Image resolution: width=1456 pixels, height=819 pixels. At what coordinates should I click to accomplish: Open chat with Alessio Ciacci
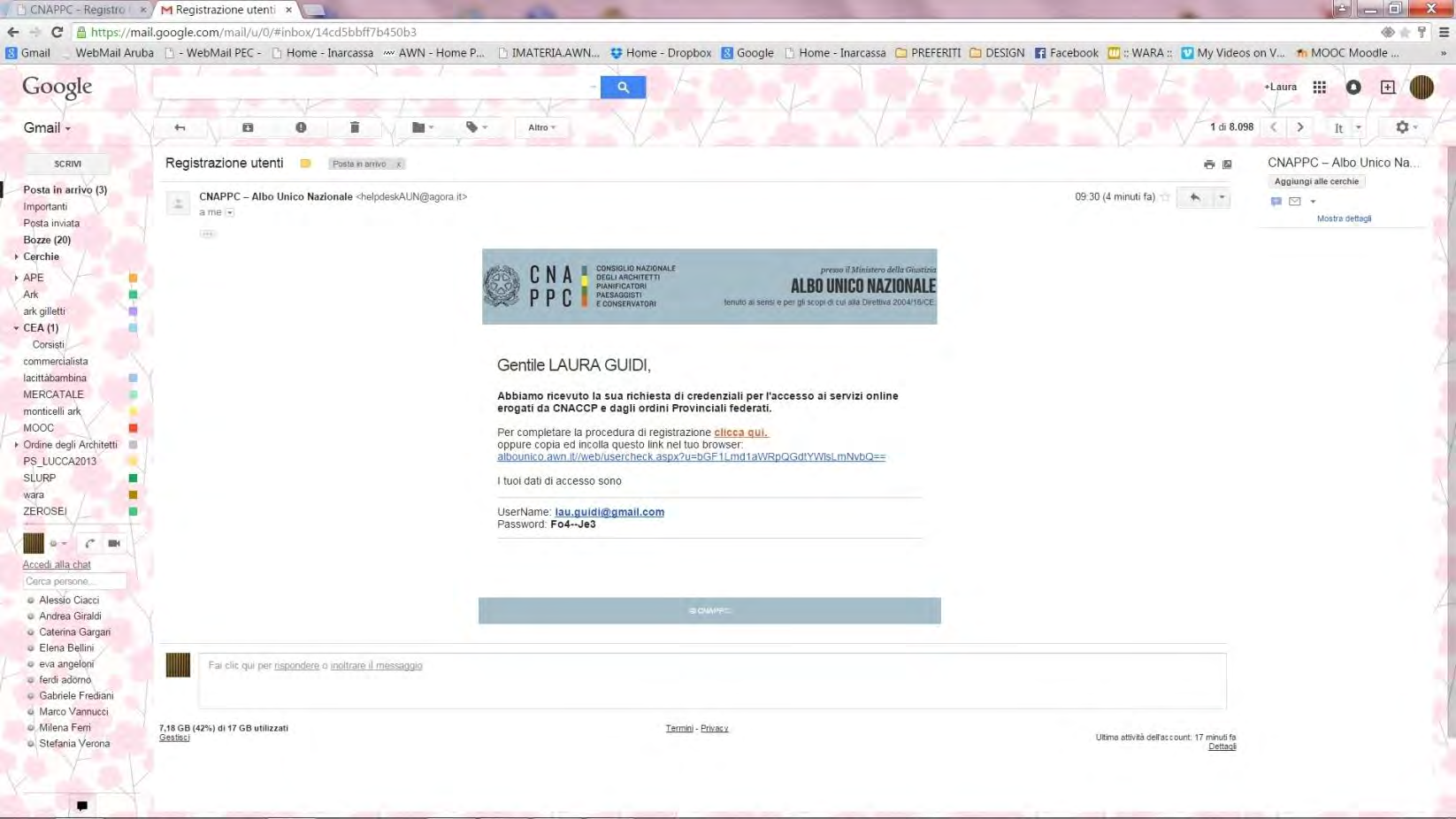tap(69, 600)
